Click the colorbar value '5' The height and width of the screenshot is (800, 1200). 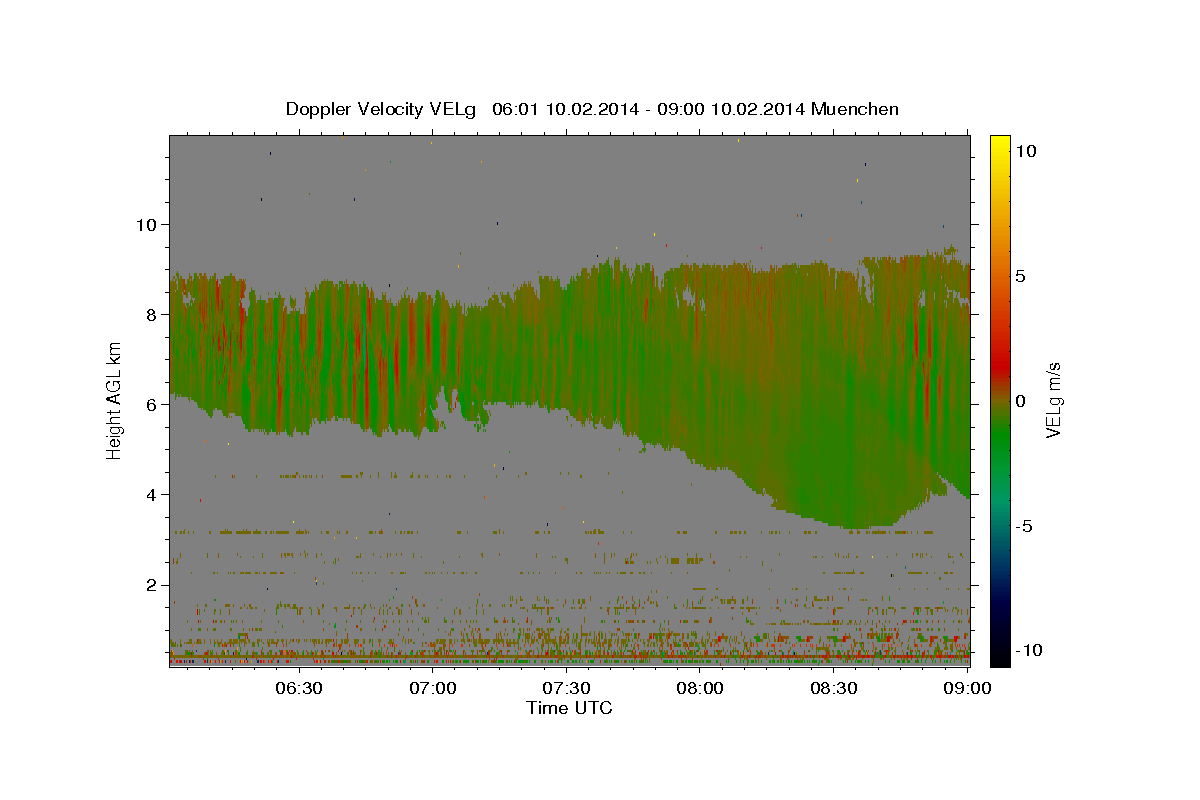[1021, 276]
